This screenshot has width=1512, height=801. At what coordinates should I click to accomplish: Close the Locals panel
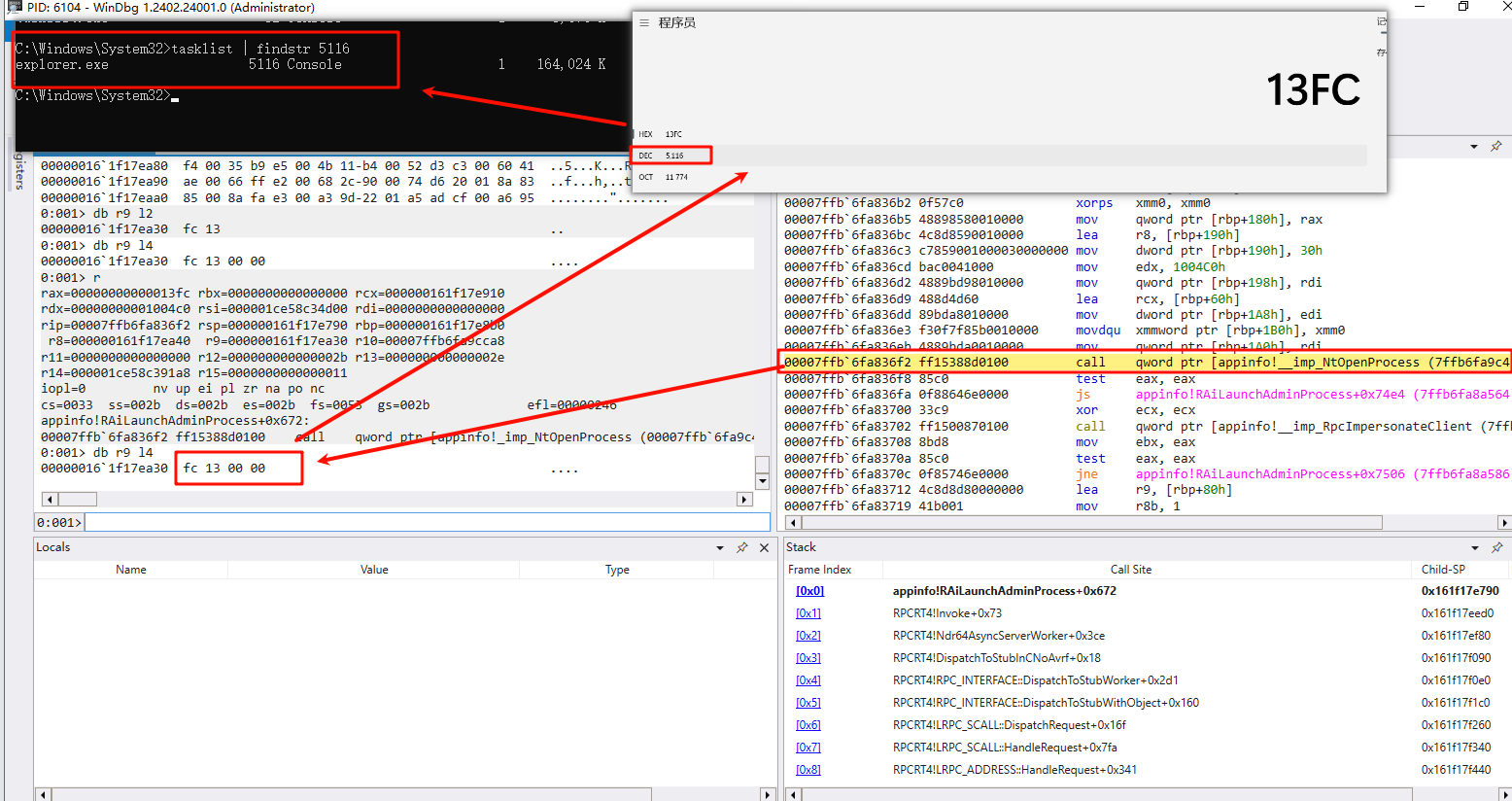[x=764, y=547]
